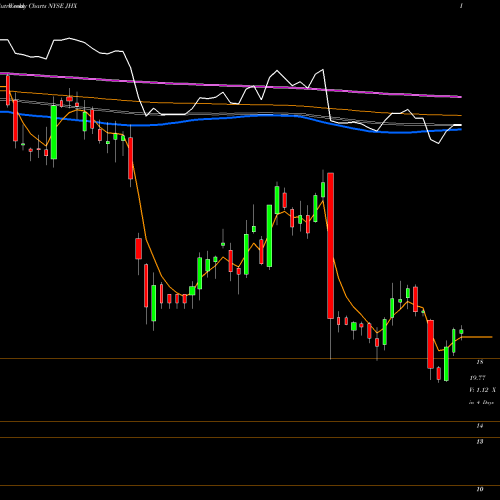Image resolution: width=500 pixels, height=500 pixels.
Task: Click the 'in 4 Days' text
Action: [x=481, y=402]
